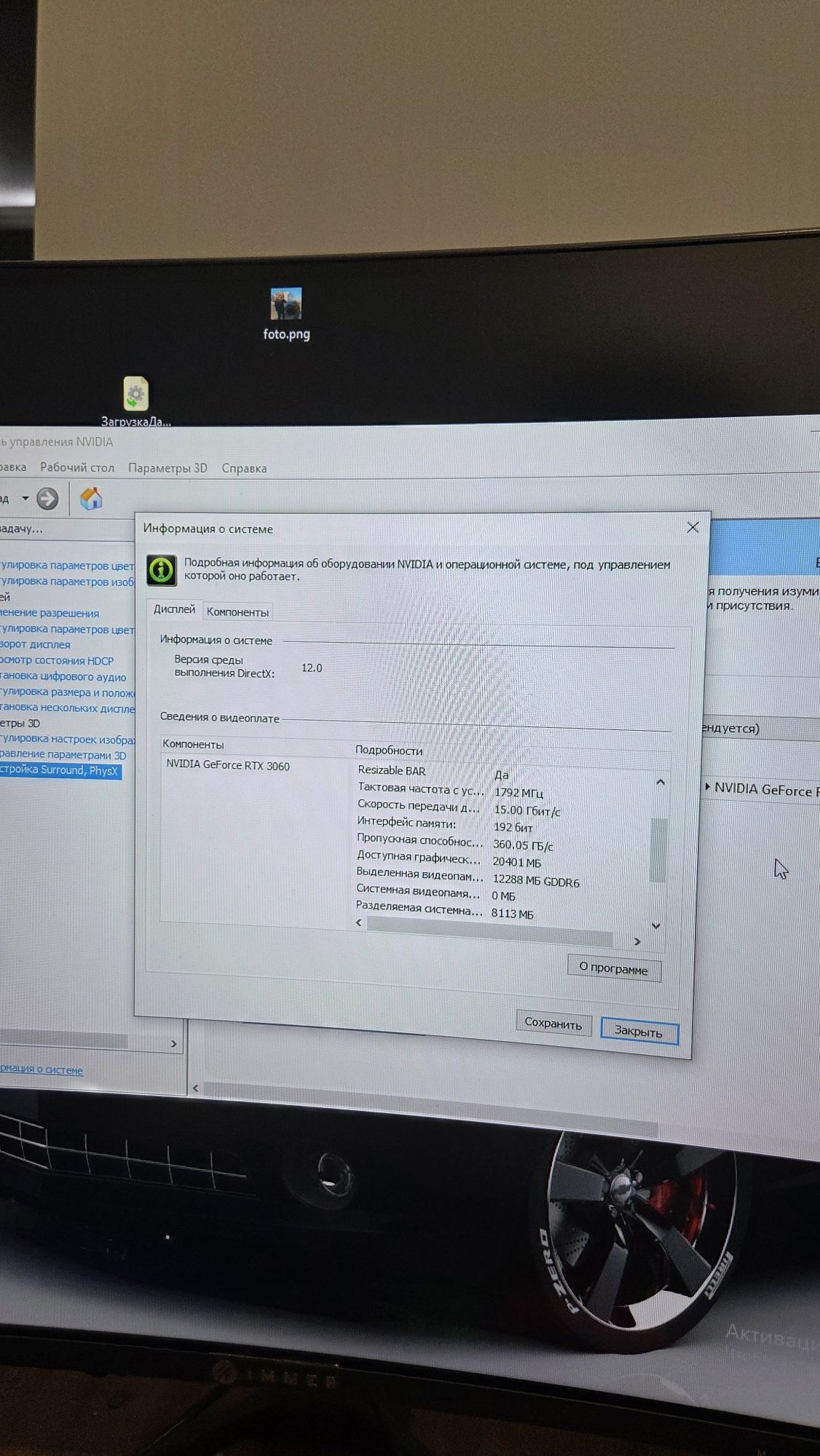Switch to the Компоненты tab
820x1456 pixels.
coord(237,612)
